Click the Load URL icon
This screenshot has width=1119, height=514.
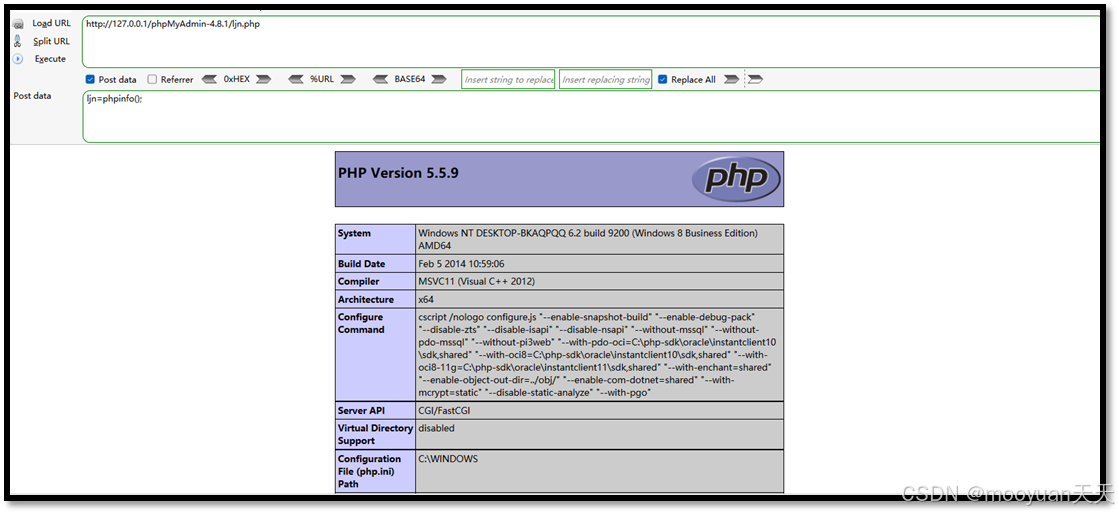coord(18,24)
